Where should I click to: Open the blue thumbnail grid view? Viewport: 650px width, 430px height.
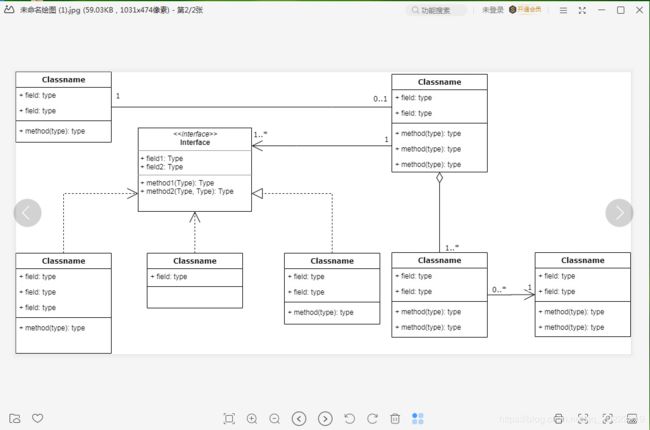[417, 418]
